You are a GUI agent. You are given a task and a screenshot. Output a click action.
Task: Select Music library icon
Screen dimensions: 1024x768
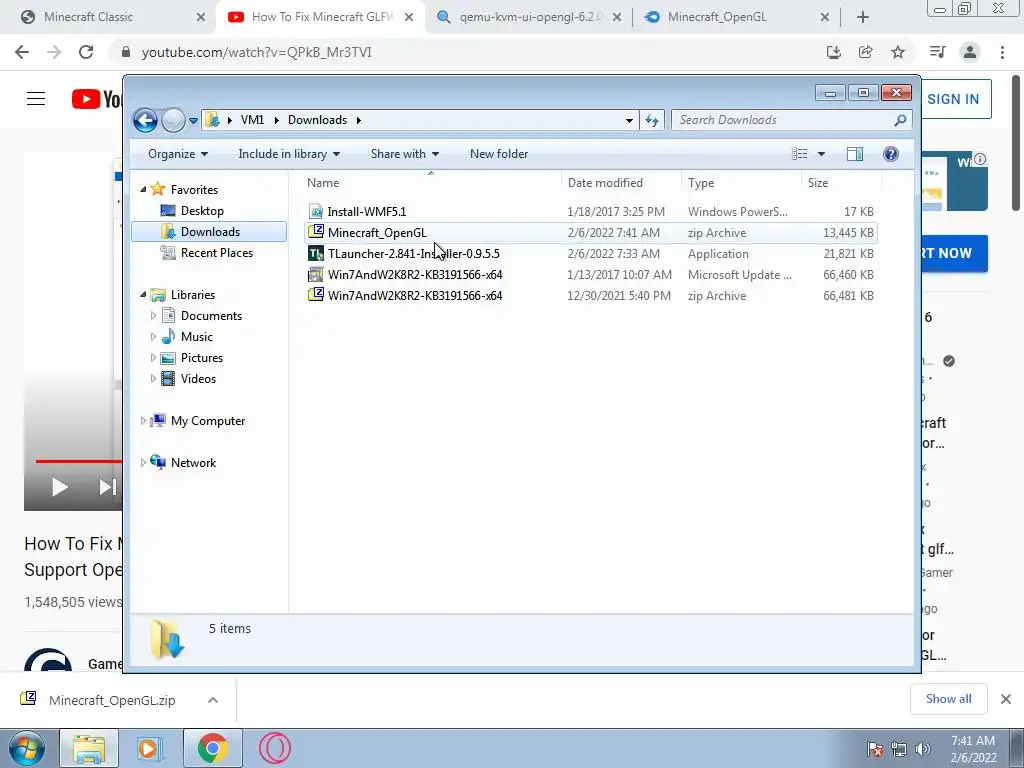[x=168, y=336]
